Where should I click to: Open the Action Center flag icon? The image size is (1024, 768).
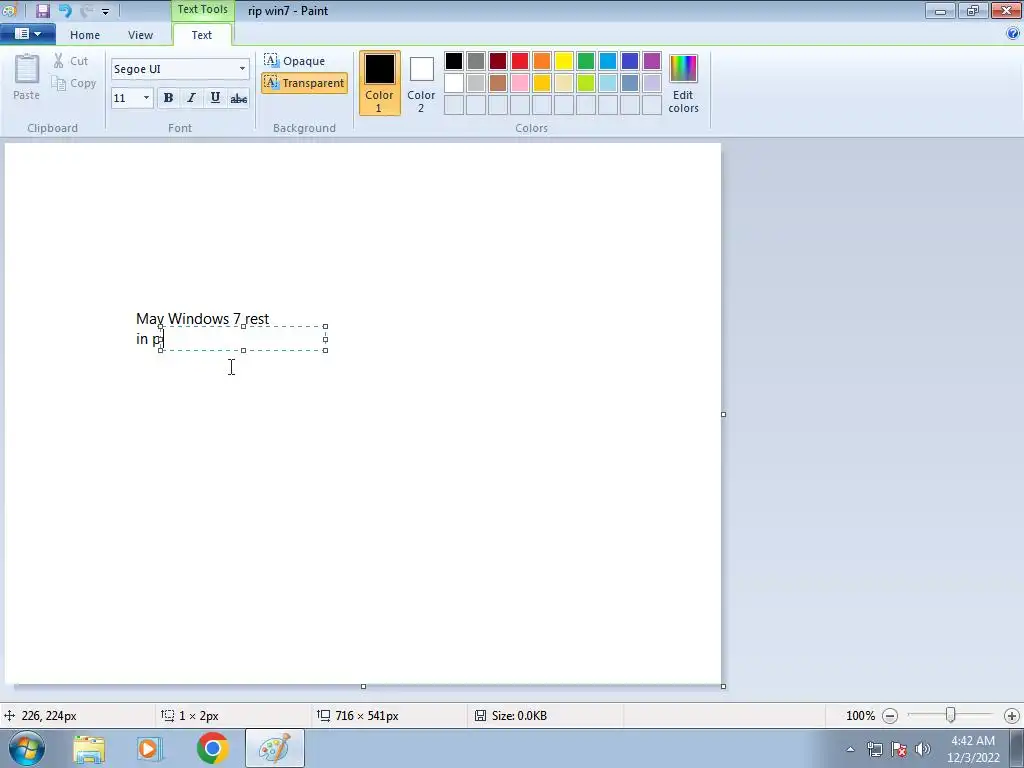point(899,749)
